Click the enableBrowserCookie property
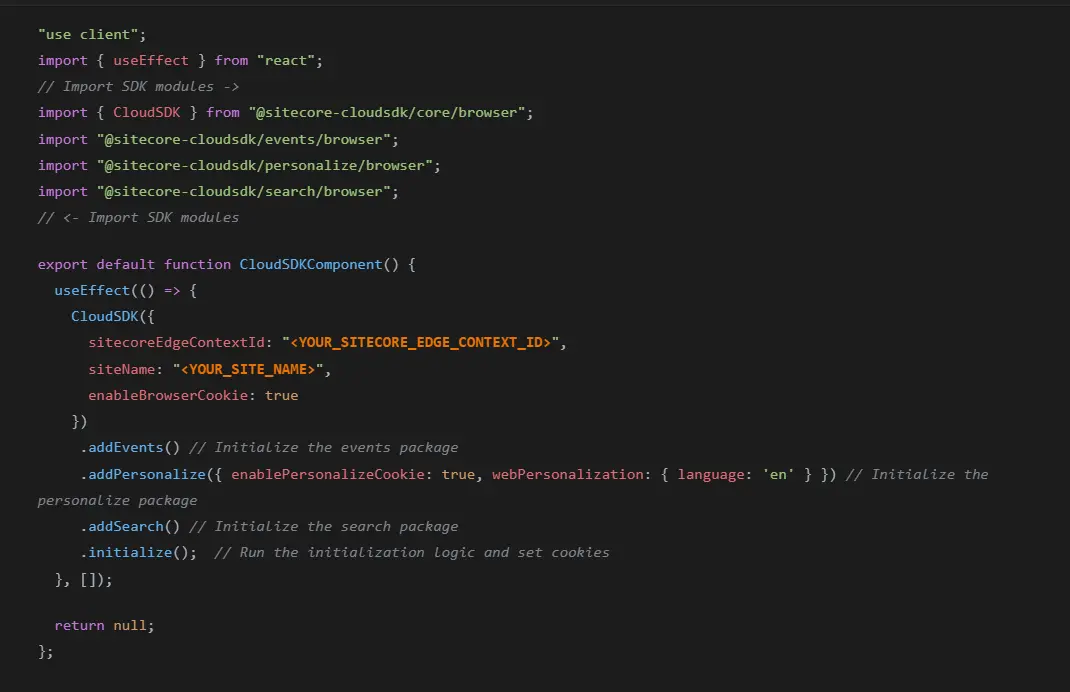 click(168, 396)
